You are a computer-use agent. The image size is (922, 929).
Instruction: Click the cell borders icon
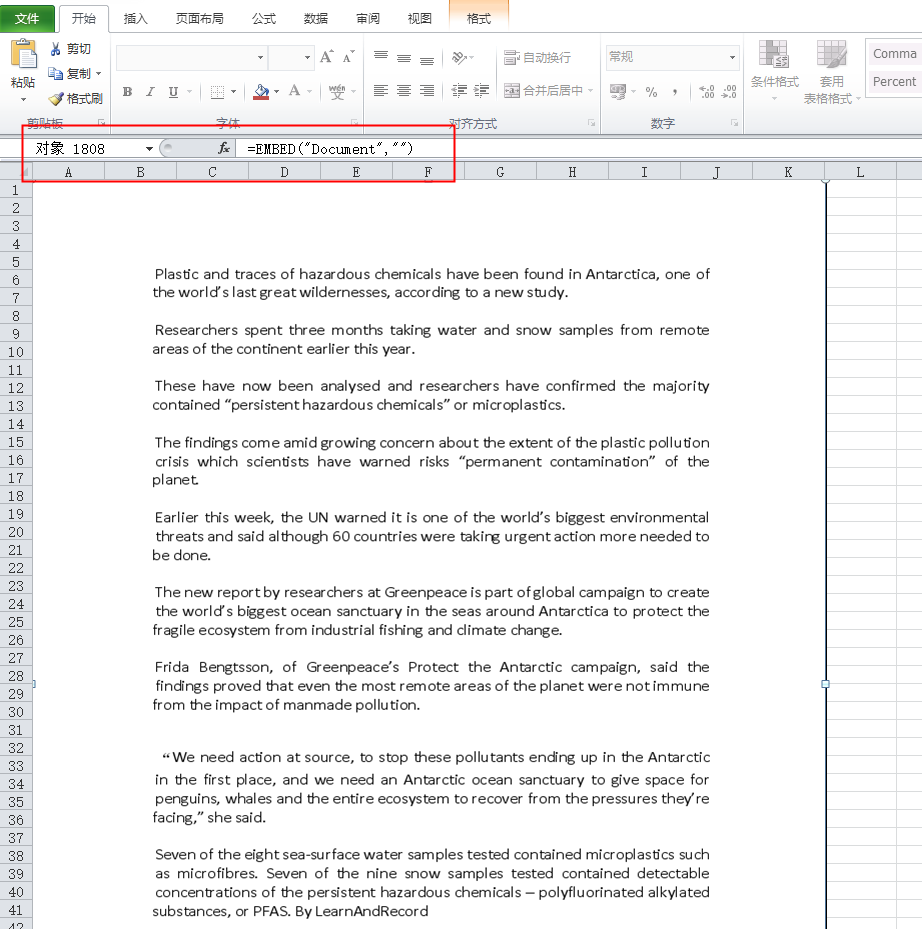(x=217, y=91)
